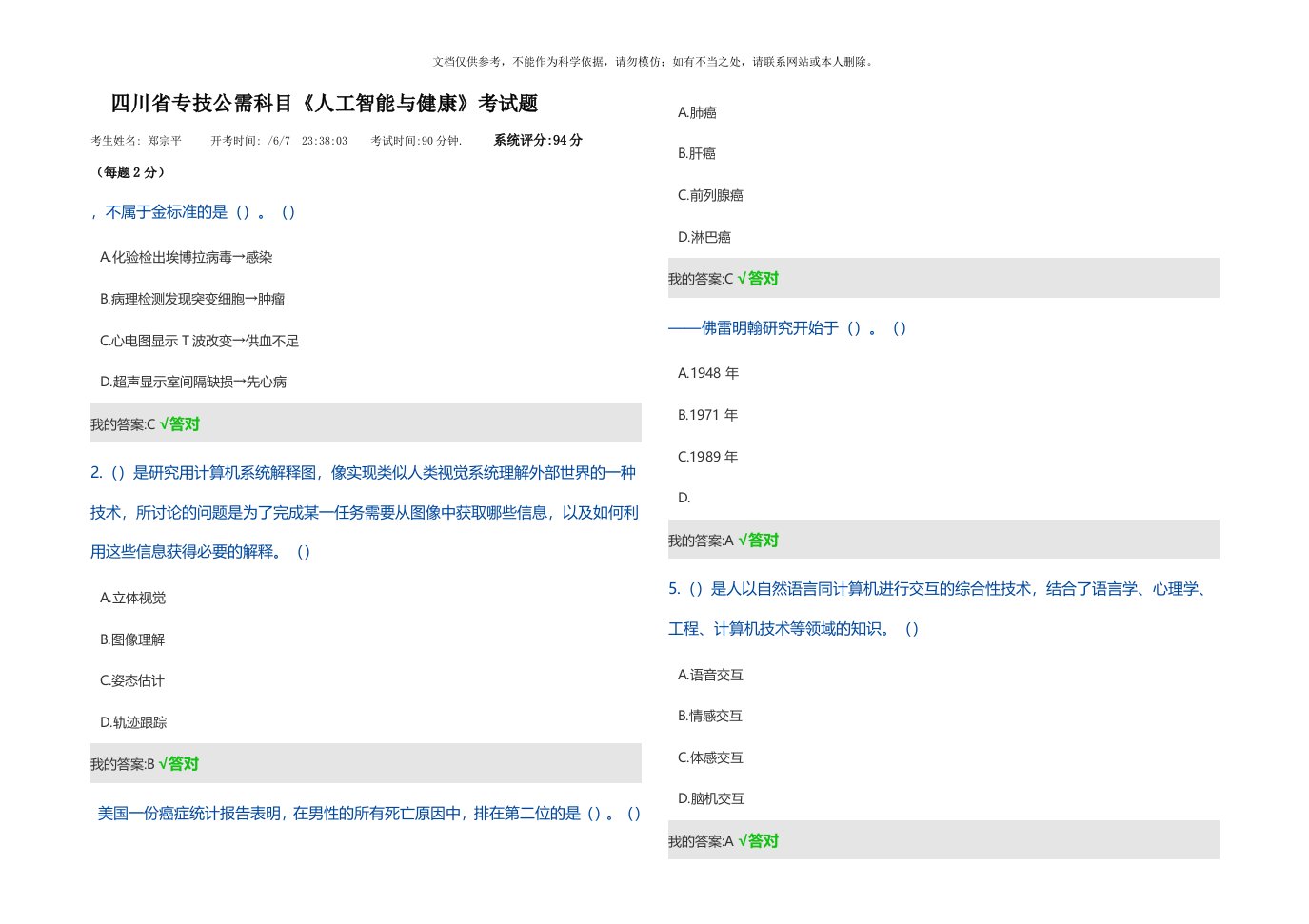Click question 5 about 自然语言同计算机进行交互

(x=940, y=609)
